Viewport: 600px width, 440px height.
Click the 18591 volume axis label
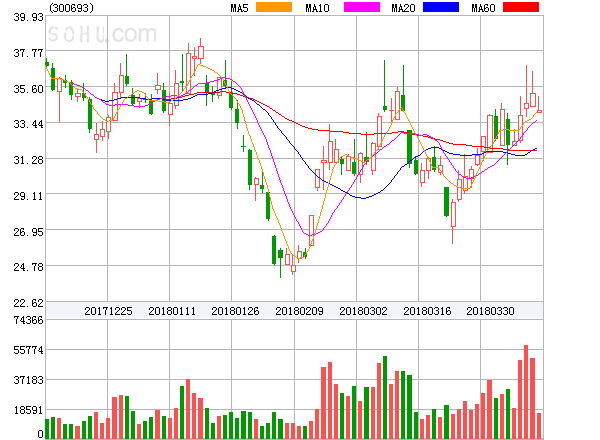tap(28, 410)
